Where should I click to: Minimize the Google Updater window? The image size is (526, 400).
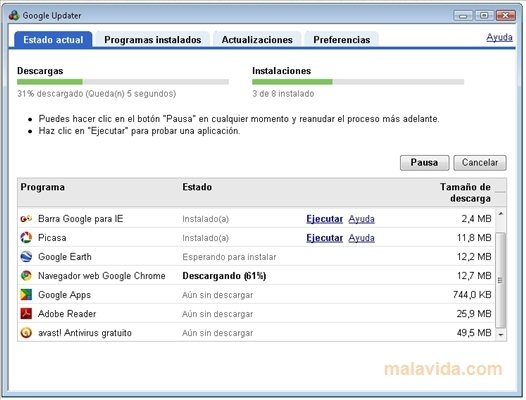(463, 15)
